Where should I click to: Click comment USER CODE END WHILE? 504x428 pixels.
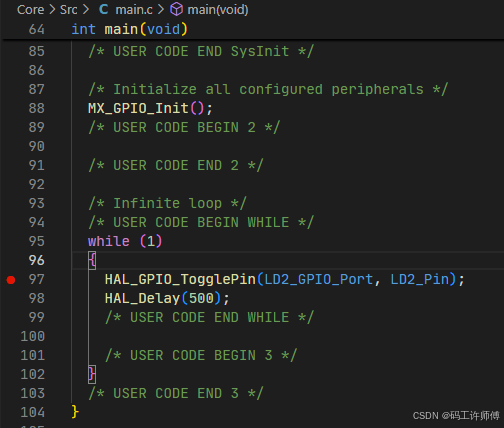(x=209, y=317)
